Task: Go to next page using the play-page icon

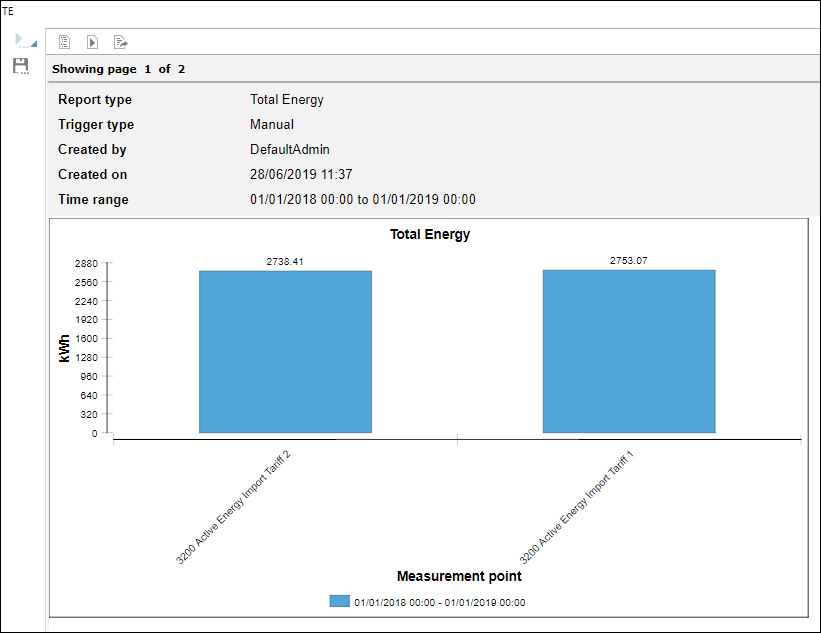Action: pyautogui.click(x=92, y=42)
